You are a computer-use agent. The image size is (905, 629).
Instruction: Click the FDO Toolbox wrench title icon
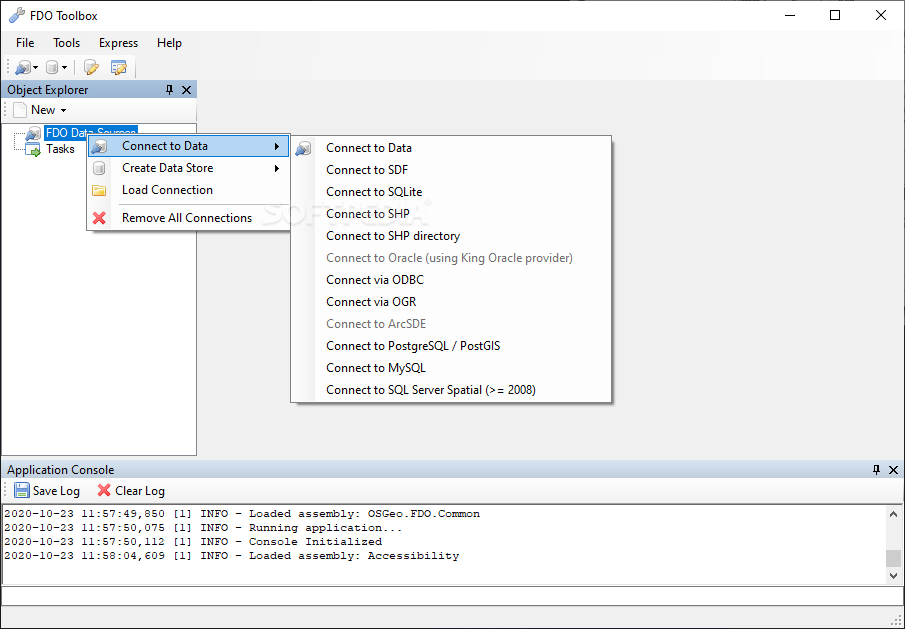click(x=17, y=16)
